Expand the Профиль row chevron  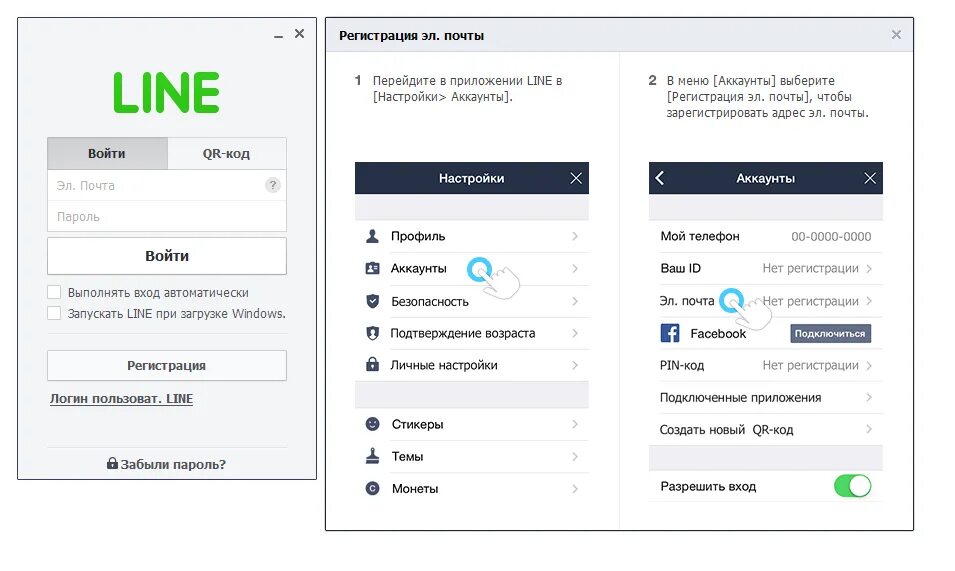click(575, 236)
